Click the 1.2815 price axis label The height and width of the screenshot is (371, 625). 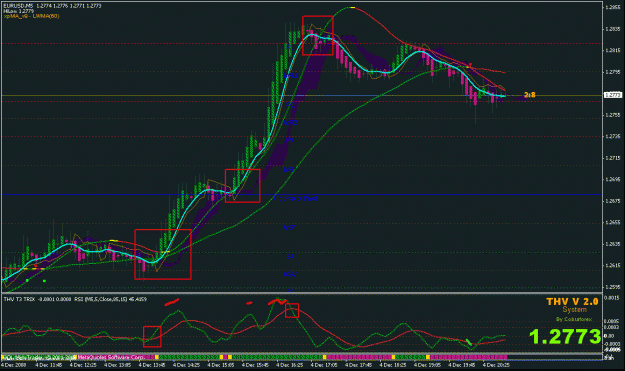(x=613, y=50)
